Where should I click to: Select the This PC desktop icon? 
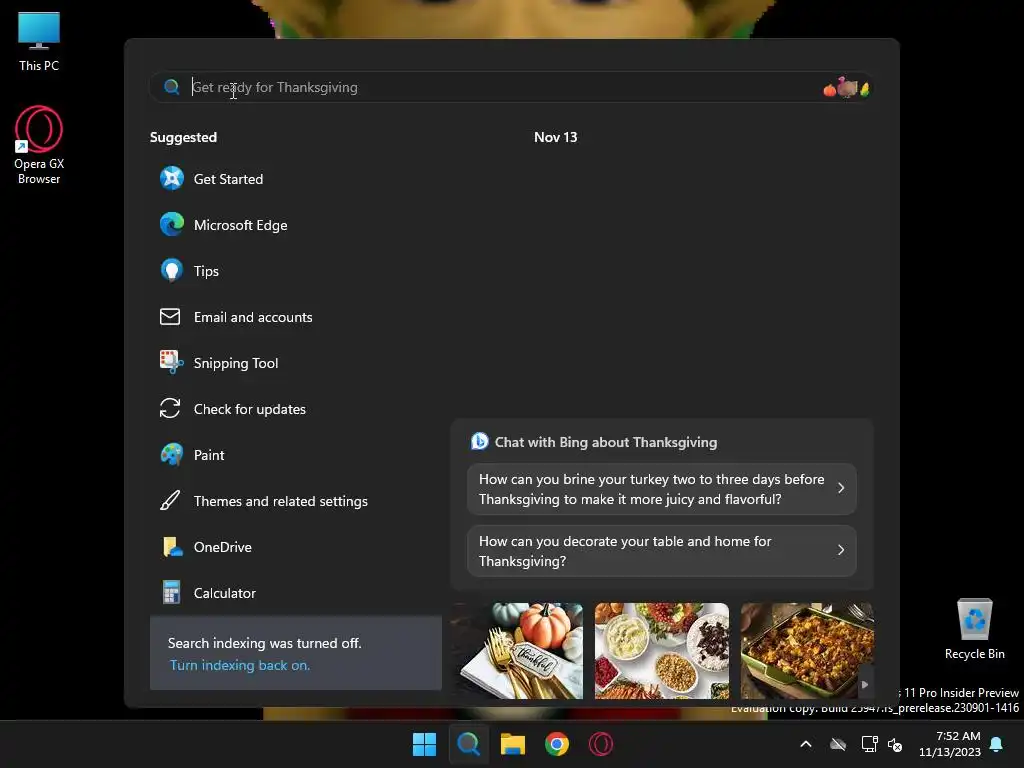(x=39, y=41)
